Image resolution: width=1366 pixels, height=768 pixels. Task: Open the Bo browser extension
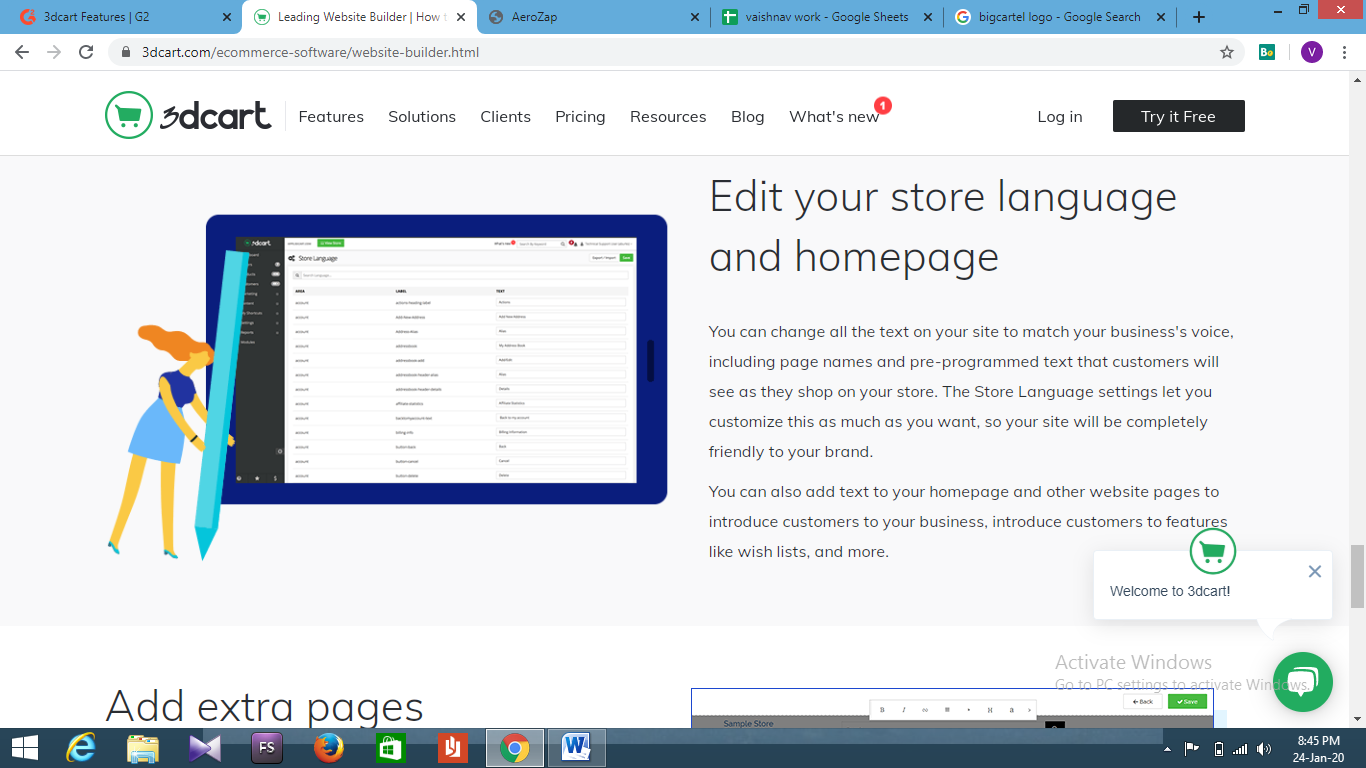click(x=1267, y=52)
